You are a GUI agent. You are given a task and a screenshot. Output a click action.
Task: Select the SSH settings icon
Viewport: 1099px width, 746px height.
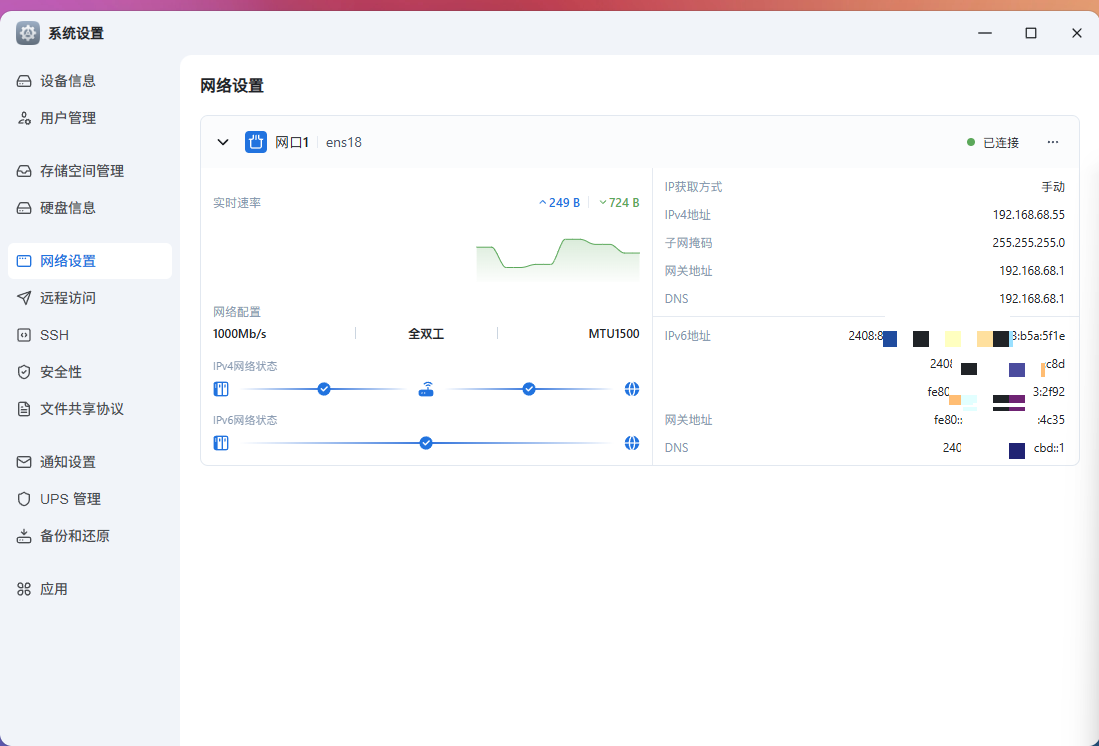[24, 334]
